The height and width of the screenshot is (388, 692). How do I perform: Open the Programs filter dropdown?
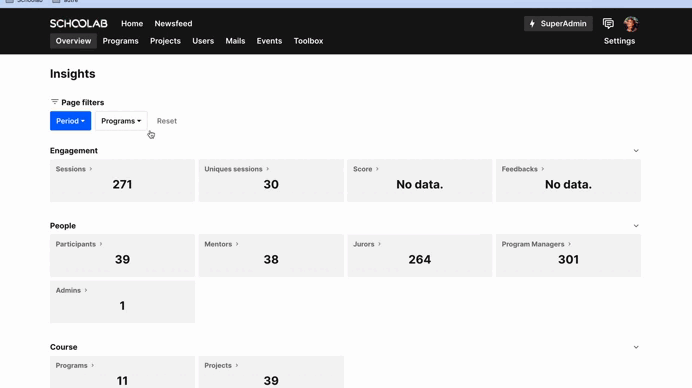[x=121, y=121]
